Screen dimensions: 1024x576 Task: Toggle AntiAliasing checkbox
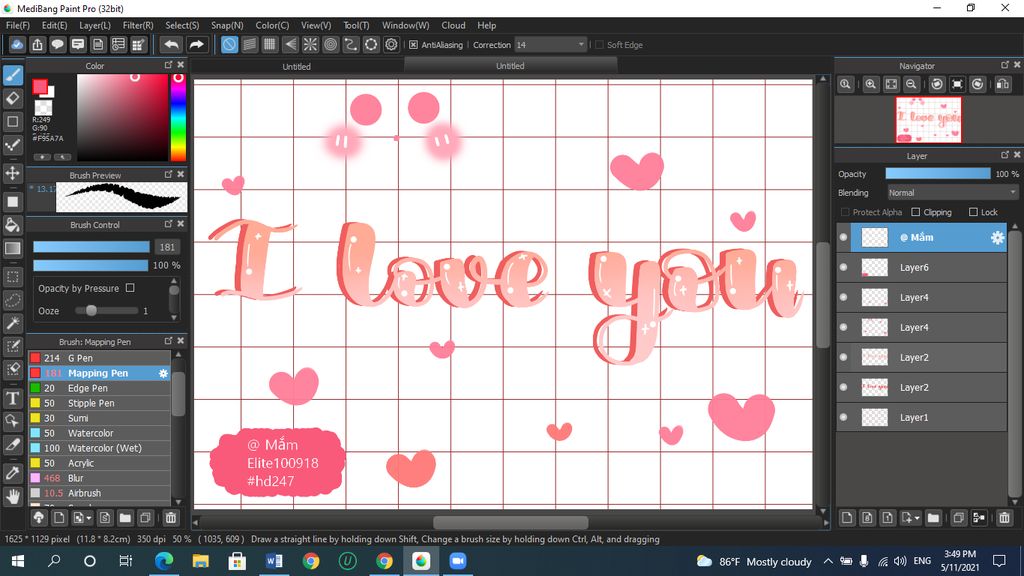point(413,45)
